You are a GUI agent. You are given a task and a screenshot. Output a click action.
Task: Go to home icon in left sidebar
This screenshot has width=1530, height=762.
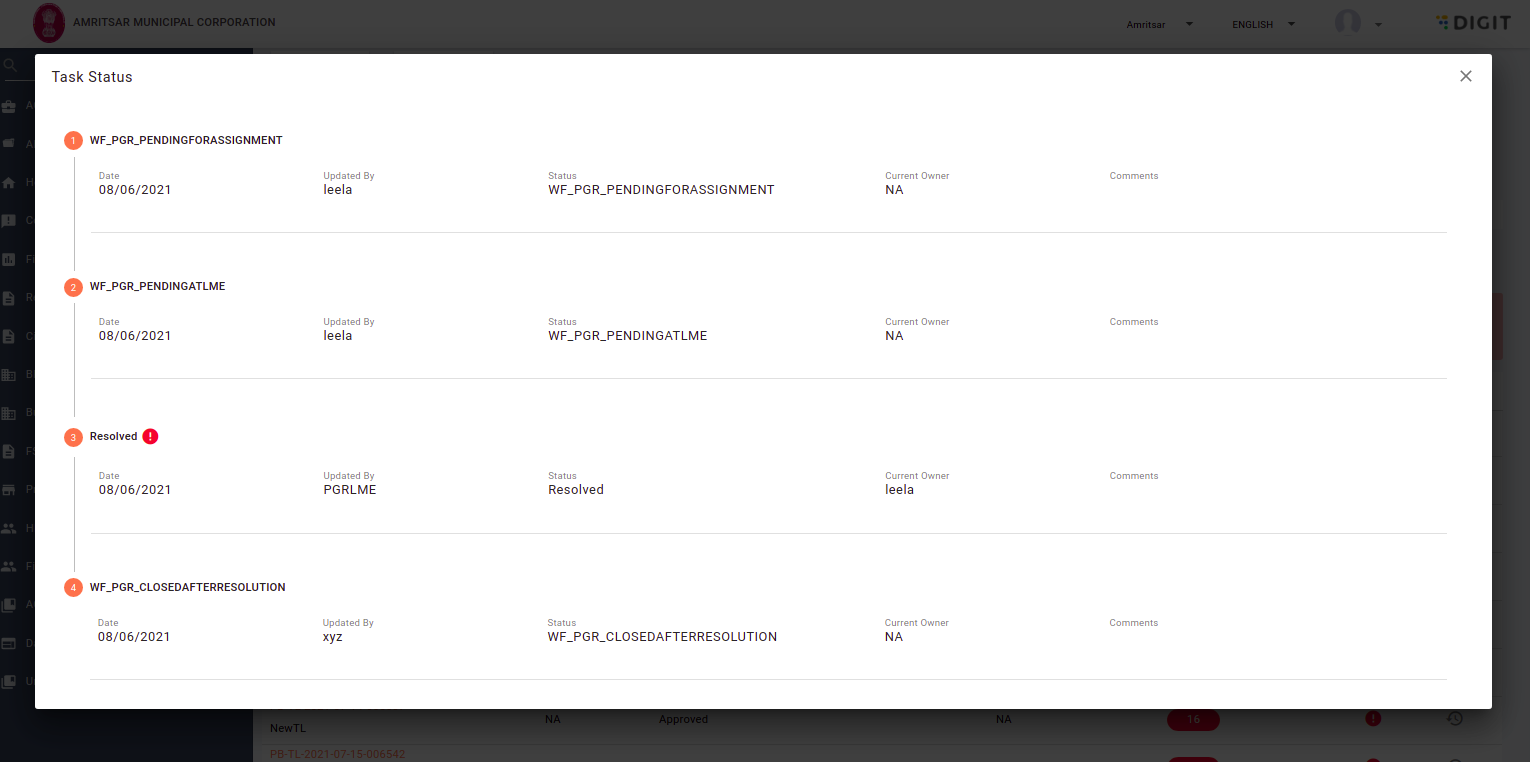tap(9, 183)
